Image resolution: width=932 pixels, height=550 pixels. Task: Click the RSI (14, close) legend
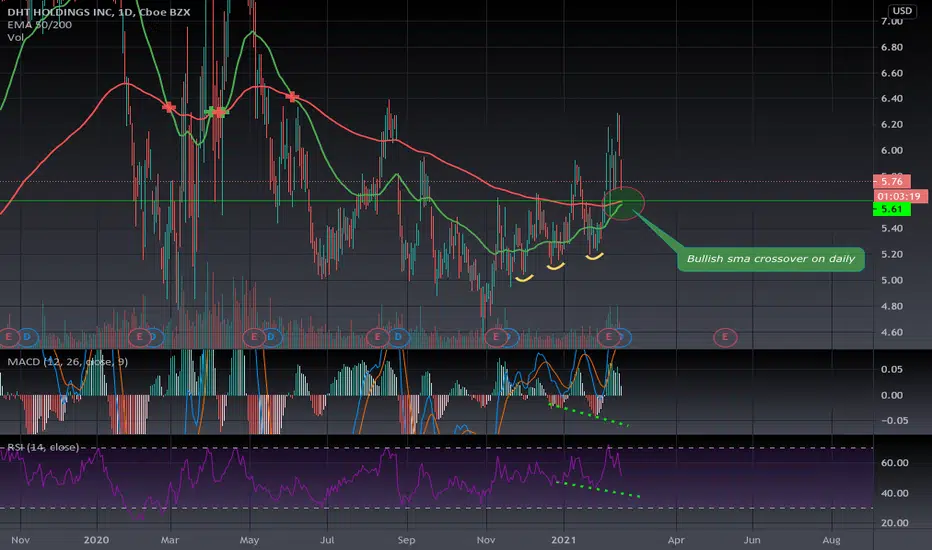(43, 447)
